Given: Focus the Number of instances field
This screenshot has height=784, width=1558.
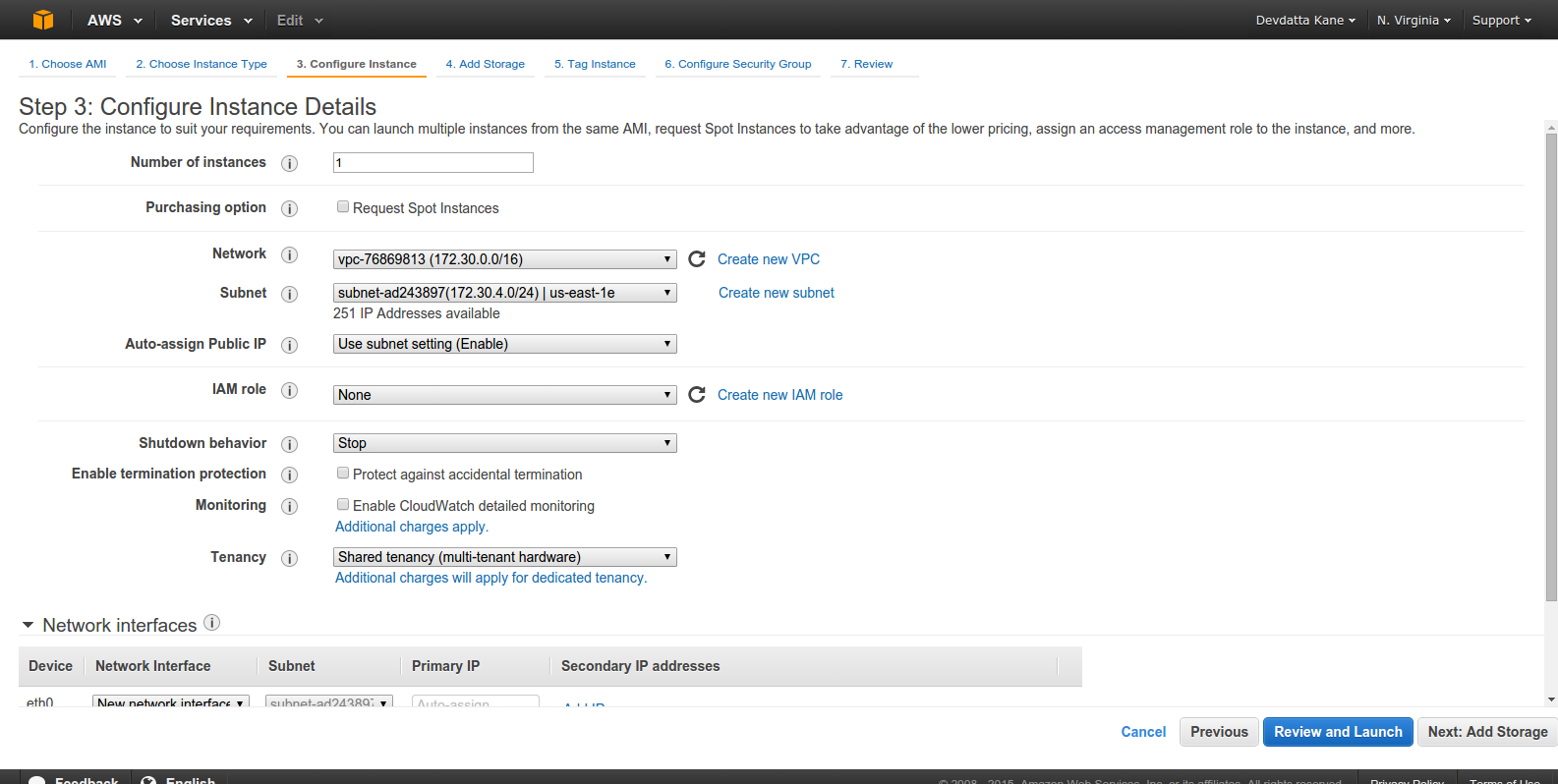Looking at the screenshot, I should 433,163.
